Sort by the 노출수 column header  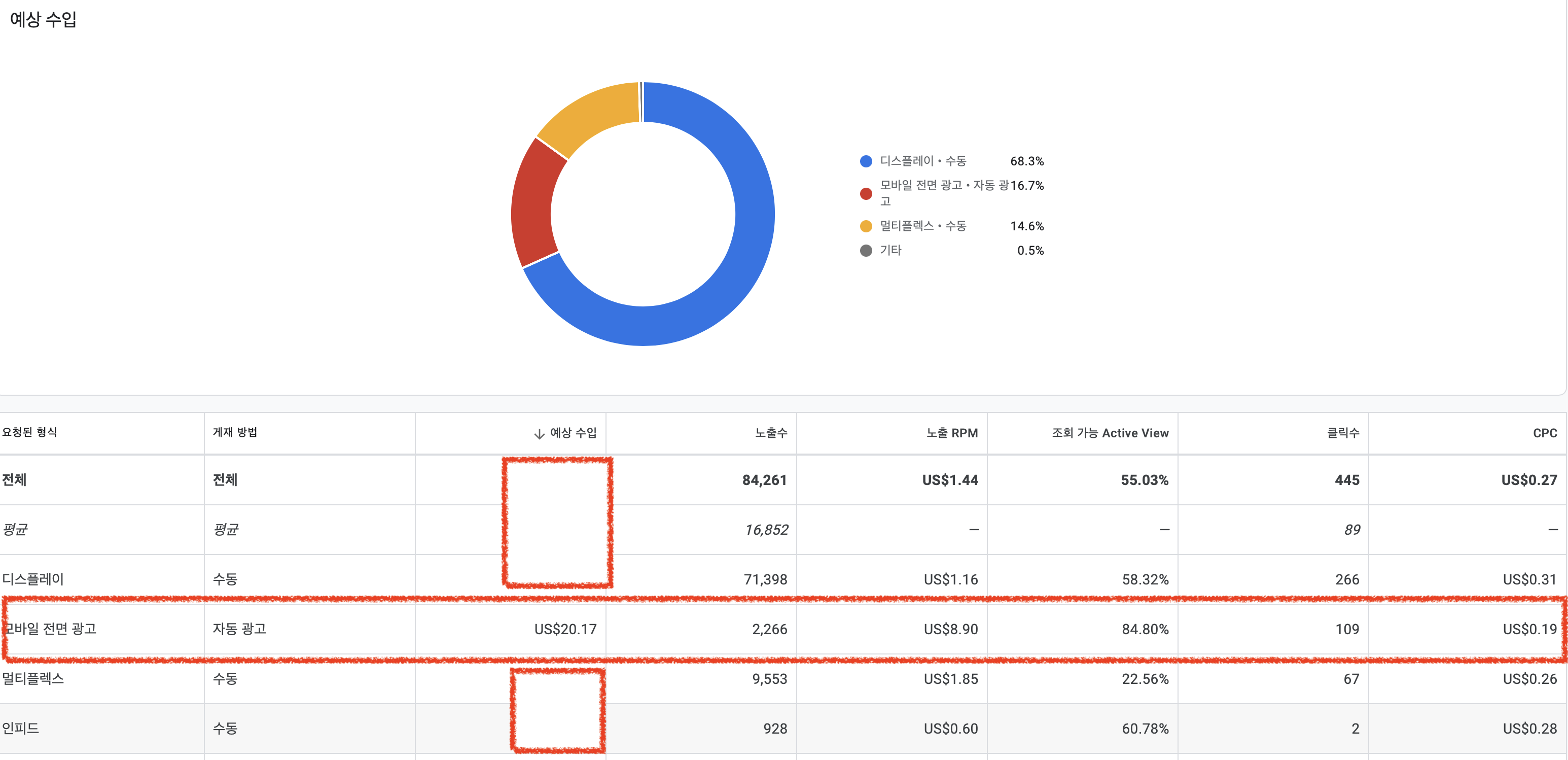[771, 433]
